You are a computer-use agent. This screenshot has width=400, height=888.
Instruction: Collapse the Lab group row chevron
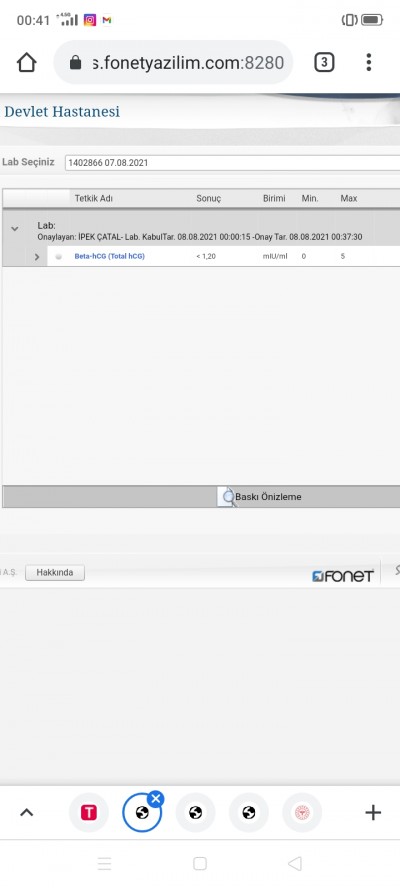(15, 229)
